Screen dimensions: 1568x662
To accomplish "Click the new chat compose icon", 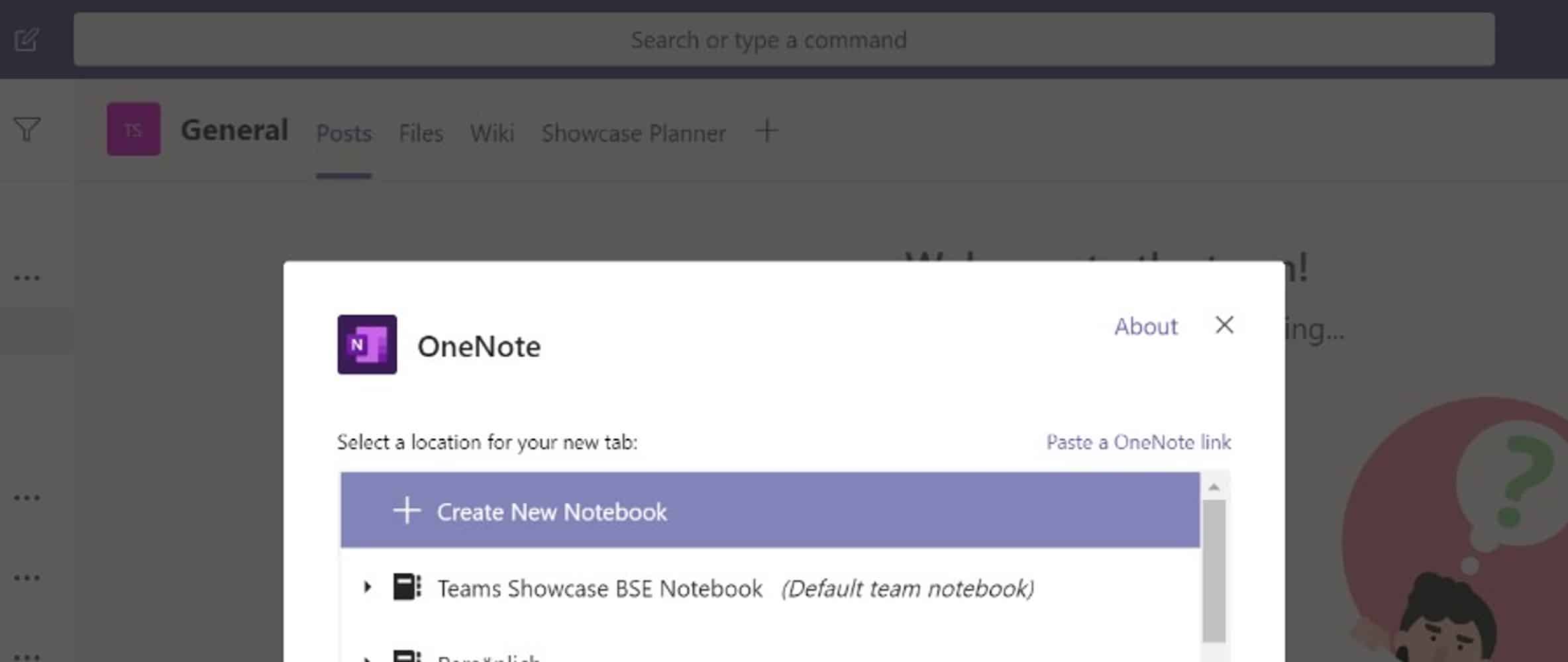I will 26,40.
